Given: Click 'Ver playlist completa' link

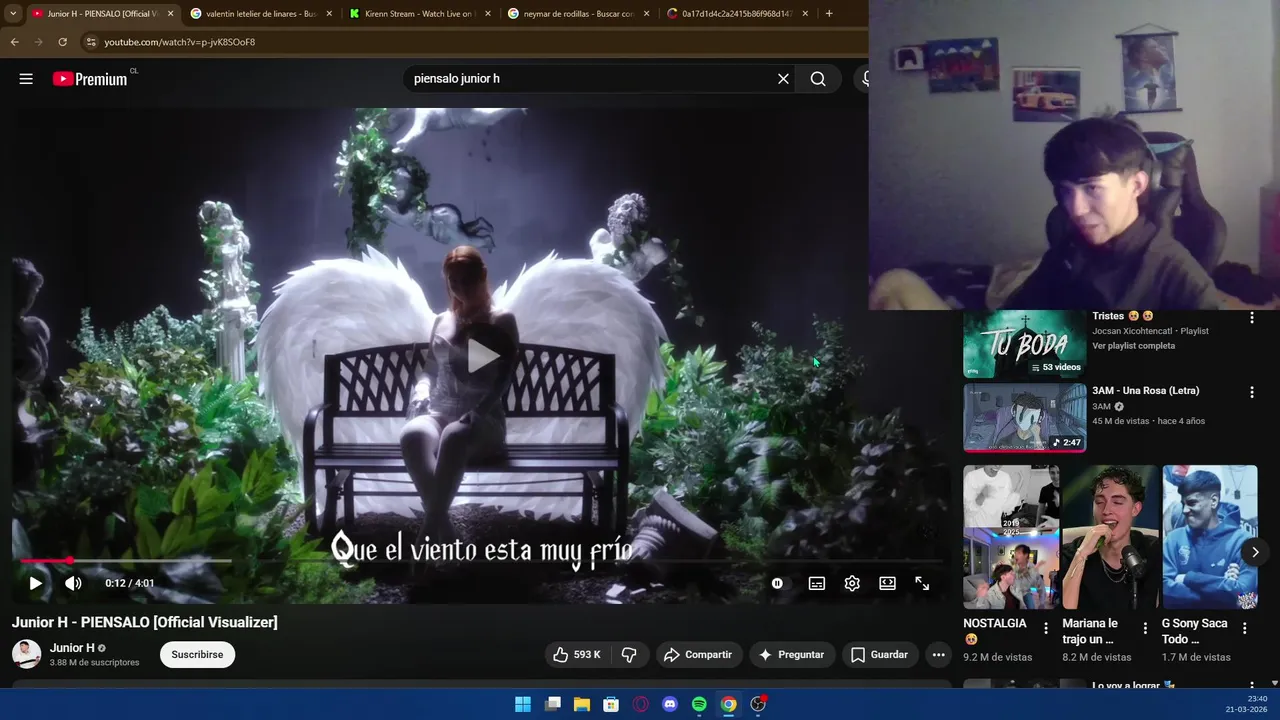Looking at the screenshot, I should 1133,346.
